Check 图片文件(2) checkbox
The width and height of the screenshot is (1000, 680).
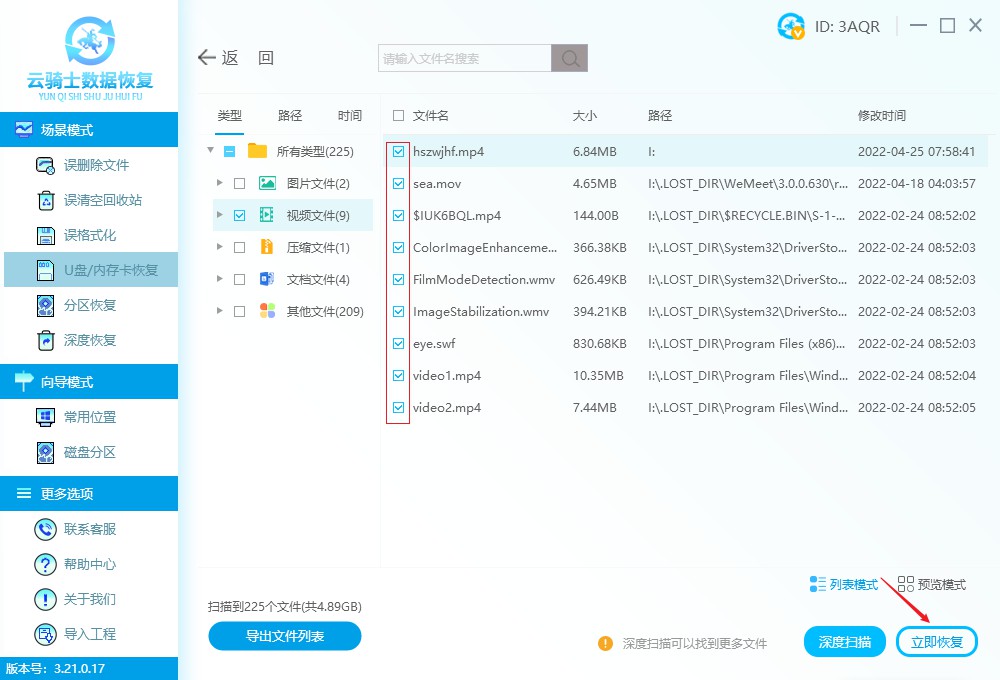[240, 184]
